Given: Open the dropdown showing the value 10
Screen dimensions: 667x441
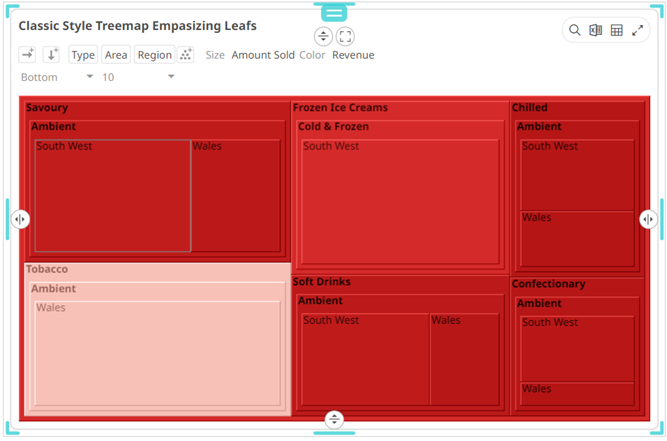Looking at the screenshot, I should coord(138,77).
